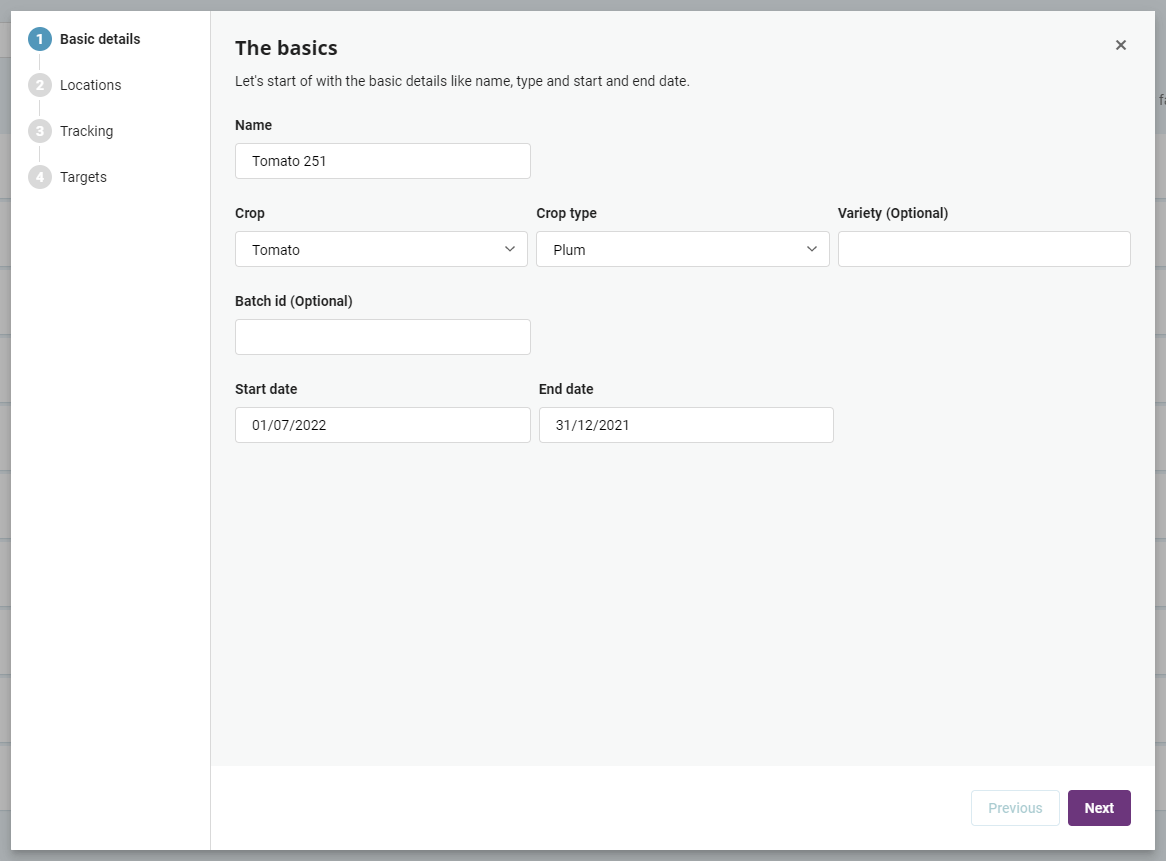Open the Basic details step
Image resolution: width=1166 pixels, height=861 pixels.
[x=100, y=39]
